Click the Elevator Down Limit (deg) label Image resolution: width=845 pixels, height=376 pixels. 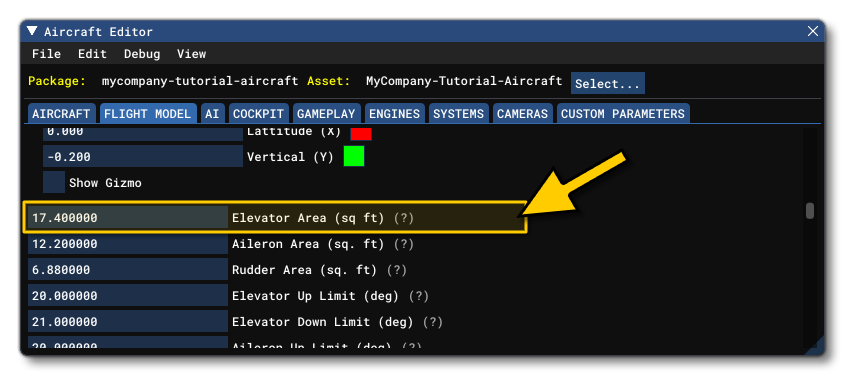[x=322, y=322]
